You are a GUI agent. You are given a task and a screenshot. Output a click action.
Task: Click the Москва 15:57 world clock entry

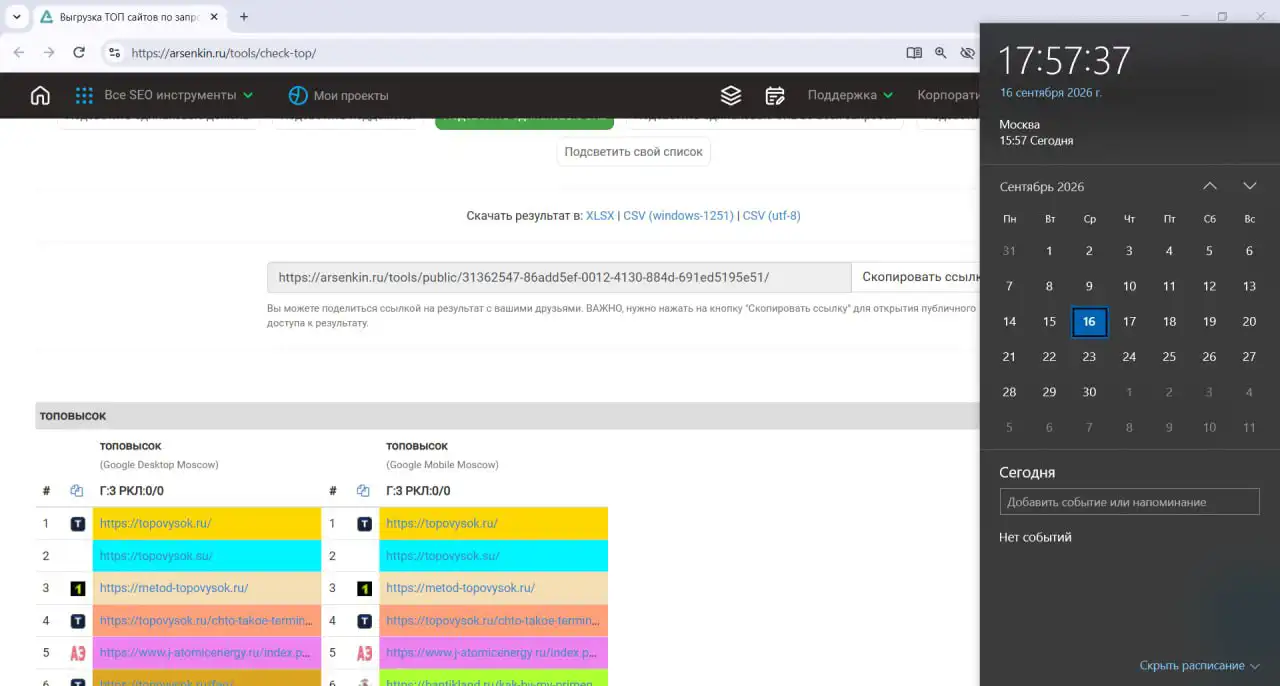point(1036,132)
